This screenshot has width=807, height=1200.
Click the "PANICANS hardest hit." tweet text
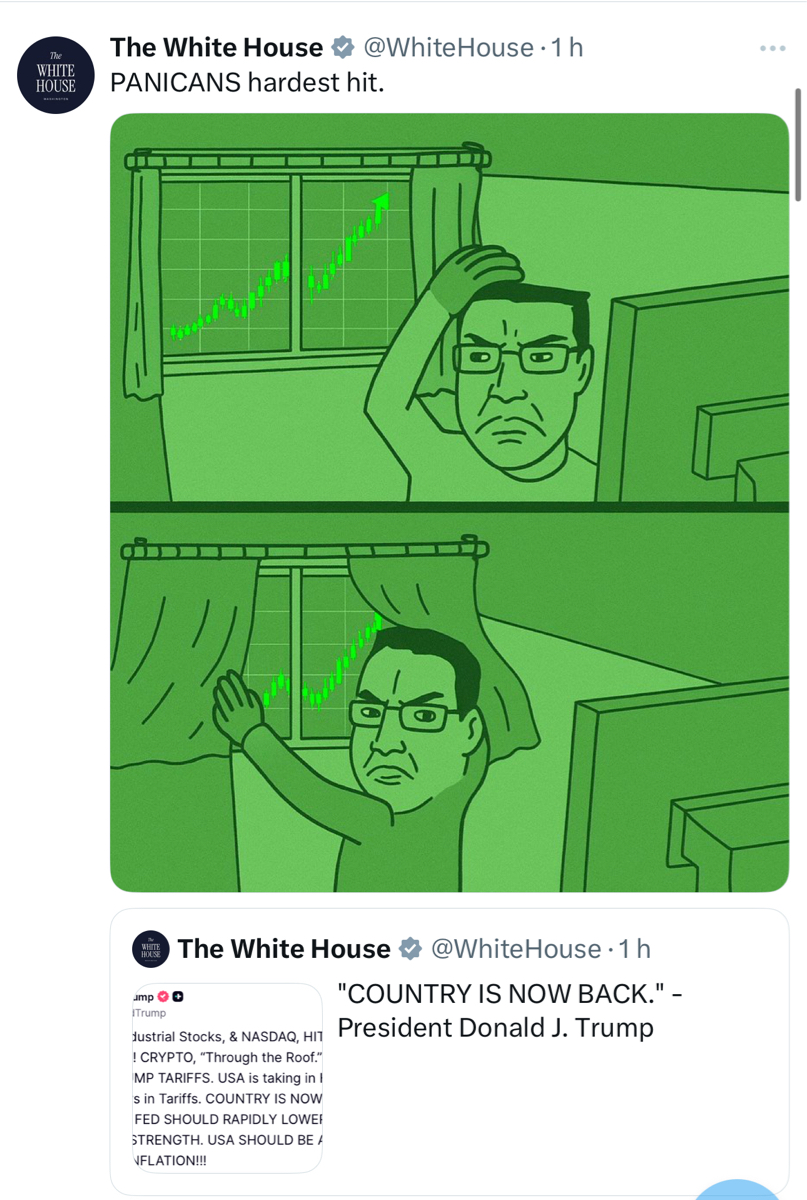pyautogui.click(x=247, y=83)
